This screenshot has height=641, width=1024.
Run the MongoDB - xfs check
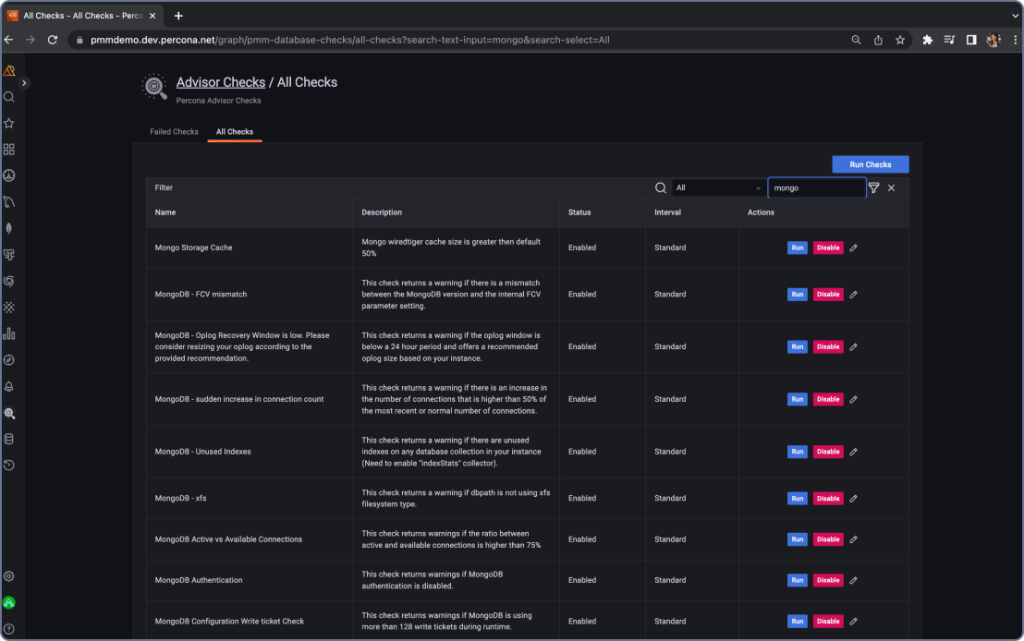797,499
